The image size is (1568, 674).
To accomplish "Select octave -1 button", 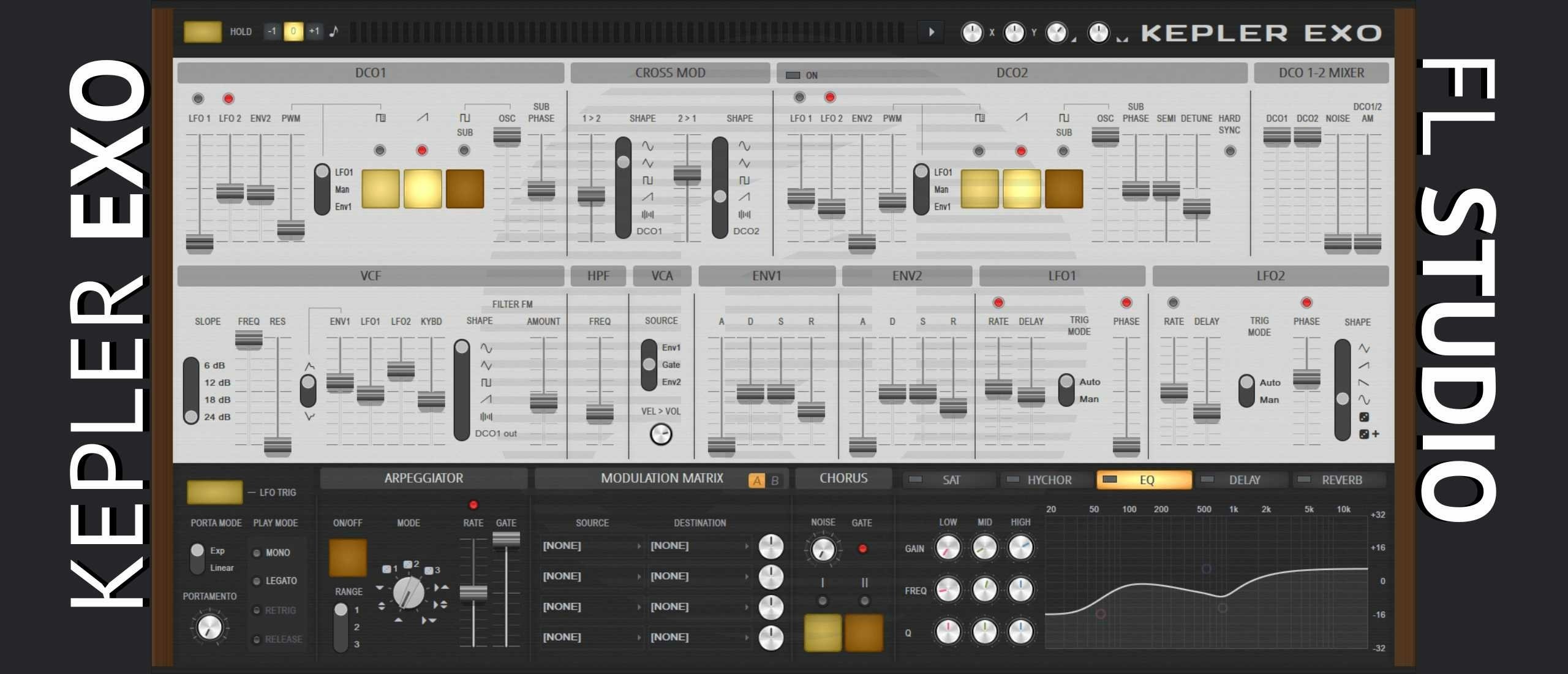I will click(x=272, y=31).
